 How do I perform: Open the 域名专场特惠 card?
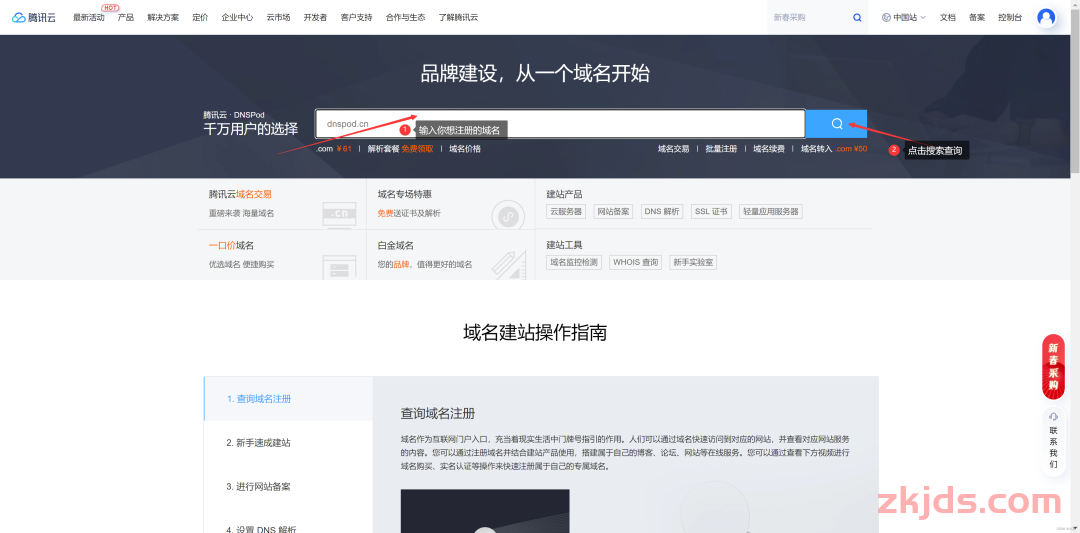[450, 204]
